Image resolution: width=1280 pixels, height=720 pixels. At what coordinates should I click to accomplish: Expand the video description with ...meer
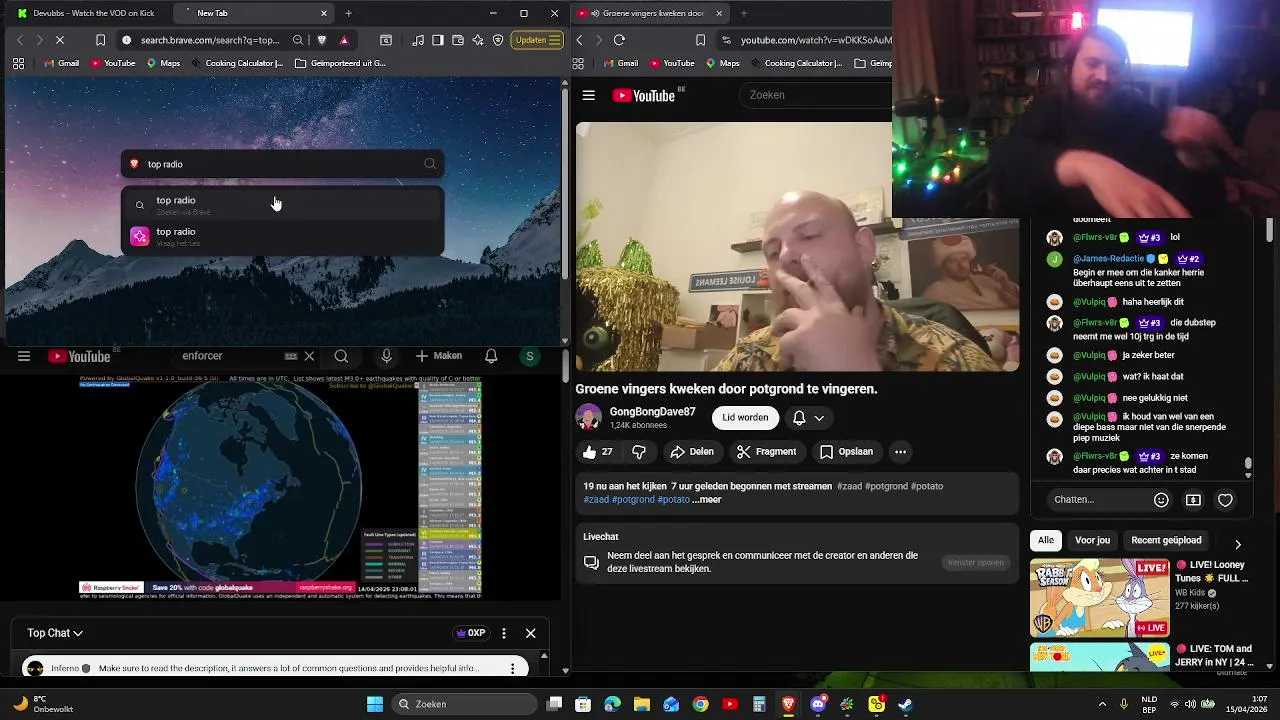pos(706,500)
